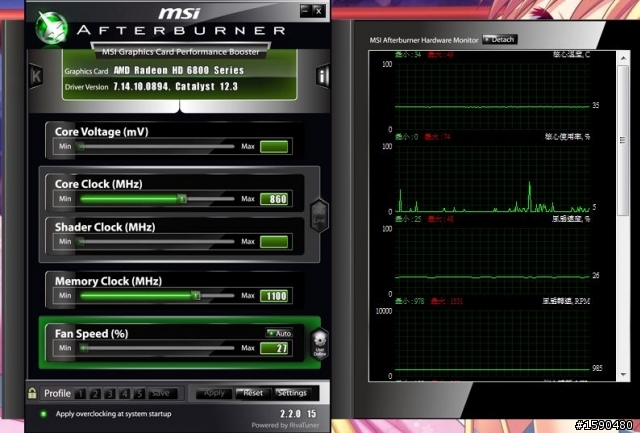
Task: Click the Core Clock (MHz) label
Action: [99, 184]
